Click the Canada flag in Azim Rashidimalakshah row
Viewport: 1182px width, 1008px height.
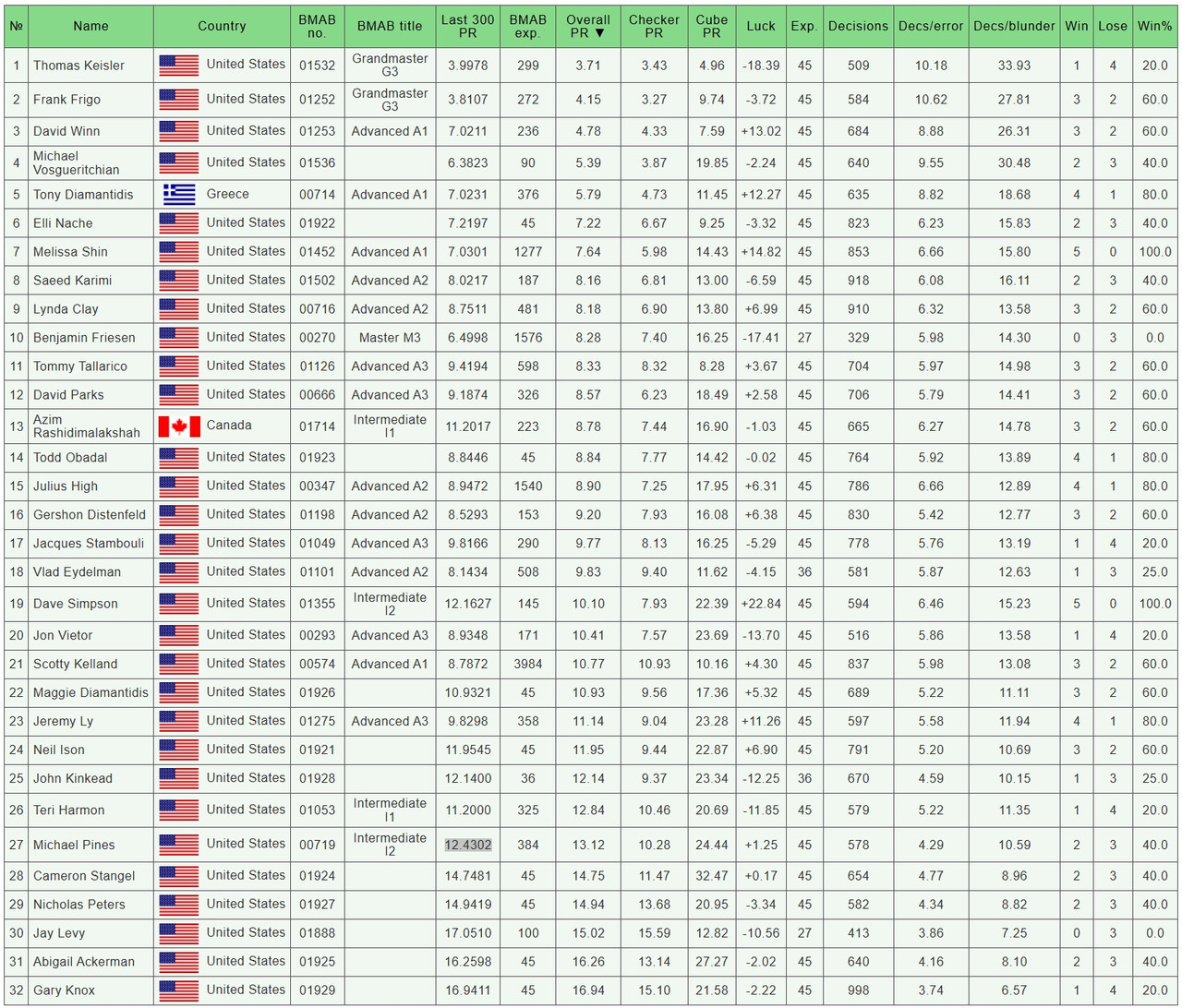click(179, 426)
